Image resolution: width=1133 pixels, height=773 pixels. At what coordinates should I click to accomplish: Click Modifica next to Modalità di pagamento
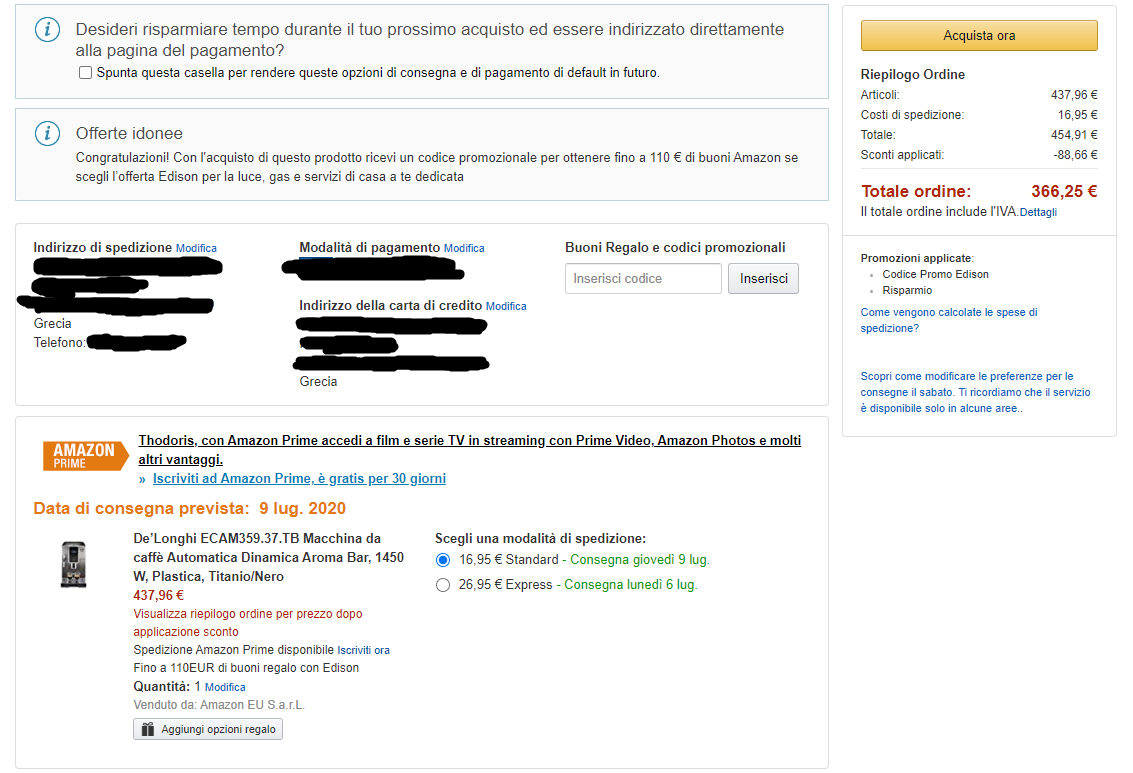464,249
